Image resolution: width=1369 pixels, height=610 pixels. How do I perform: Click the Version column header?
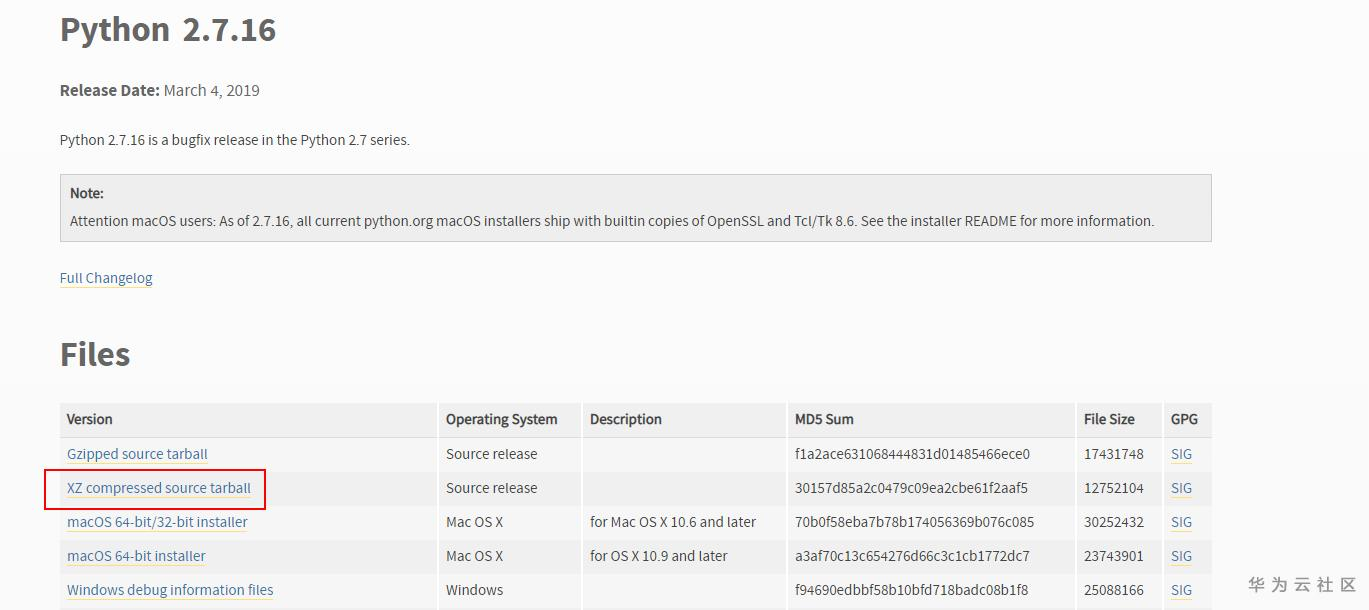click(90, 419)
